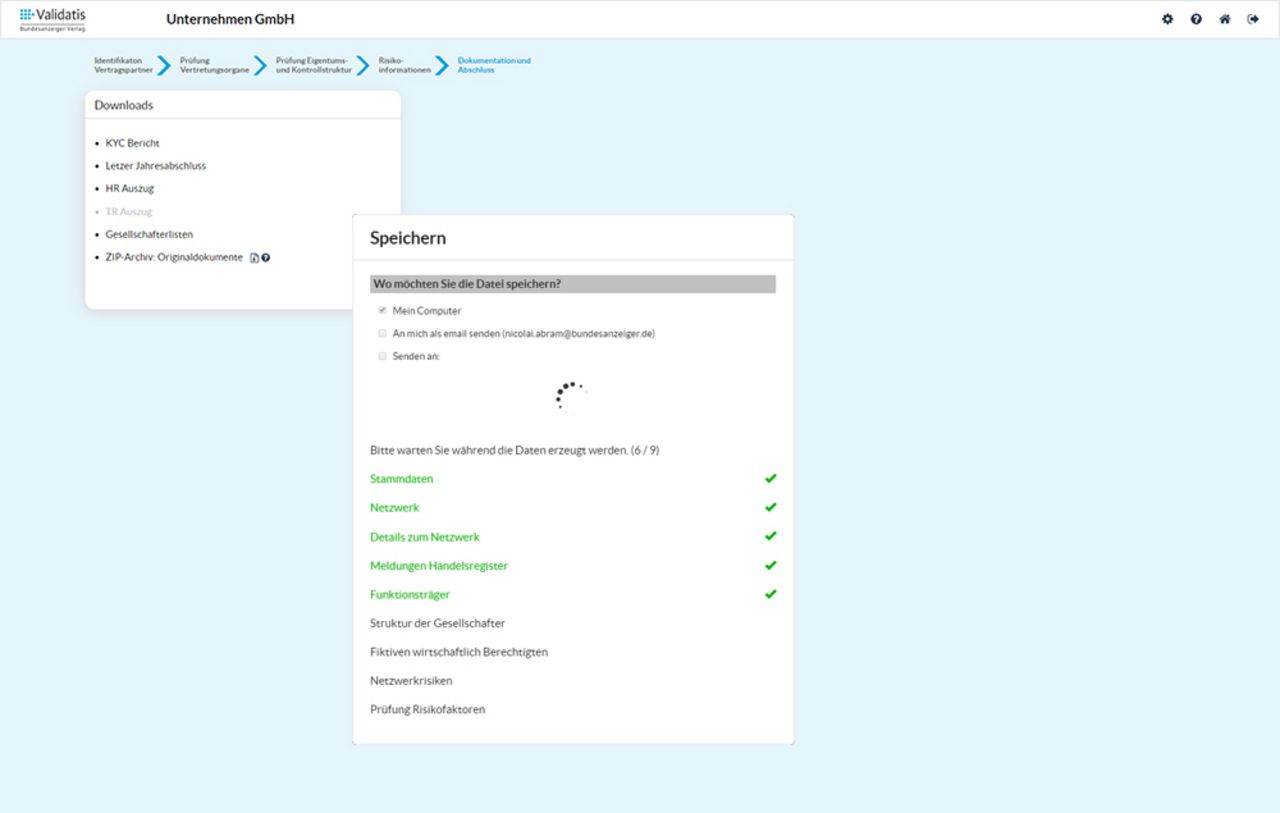
Task: Click the loading spinner
Action: (x=570, y=397)
